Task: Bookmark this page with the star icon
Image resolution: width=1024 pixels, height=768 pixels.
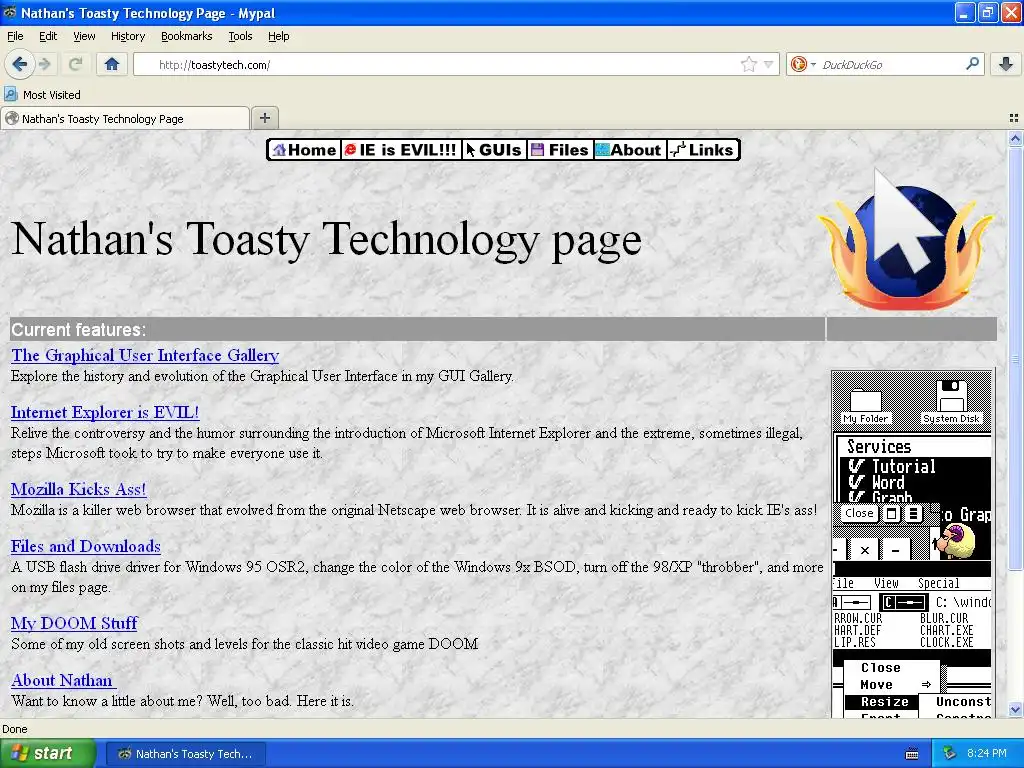Action: [748, 64]
